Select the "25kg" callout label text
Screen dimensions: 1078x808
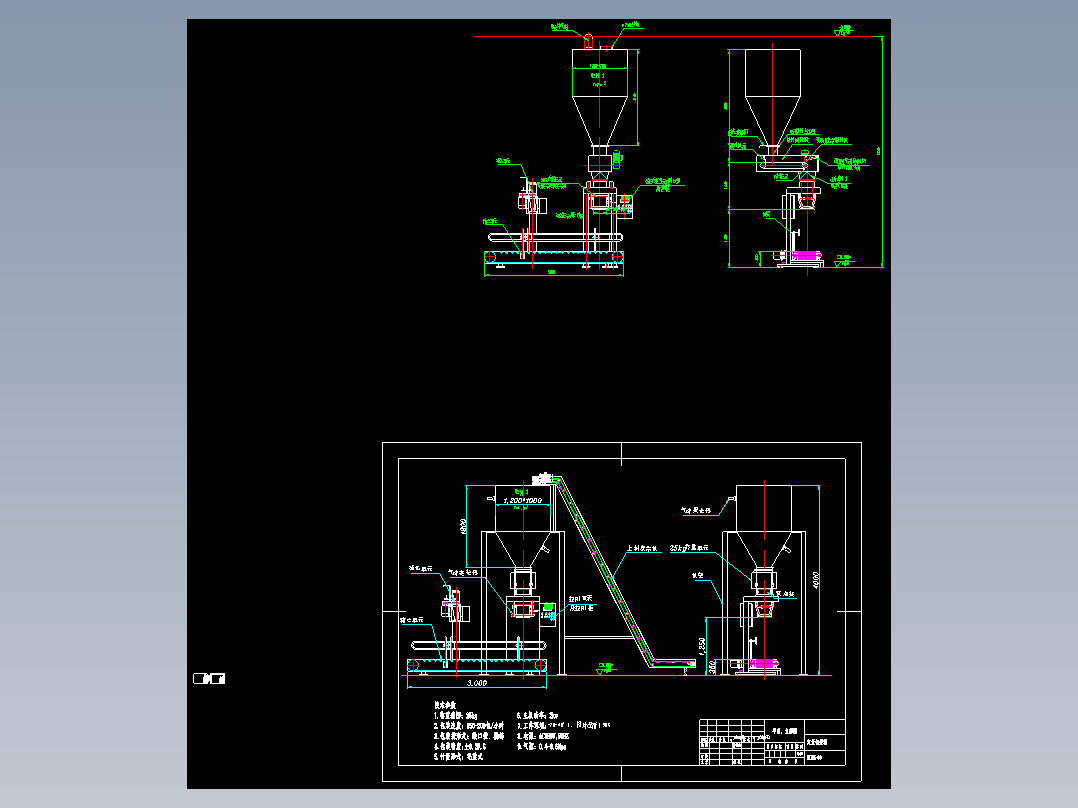(x=689, y=548)
